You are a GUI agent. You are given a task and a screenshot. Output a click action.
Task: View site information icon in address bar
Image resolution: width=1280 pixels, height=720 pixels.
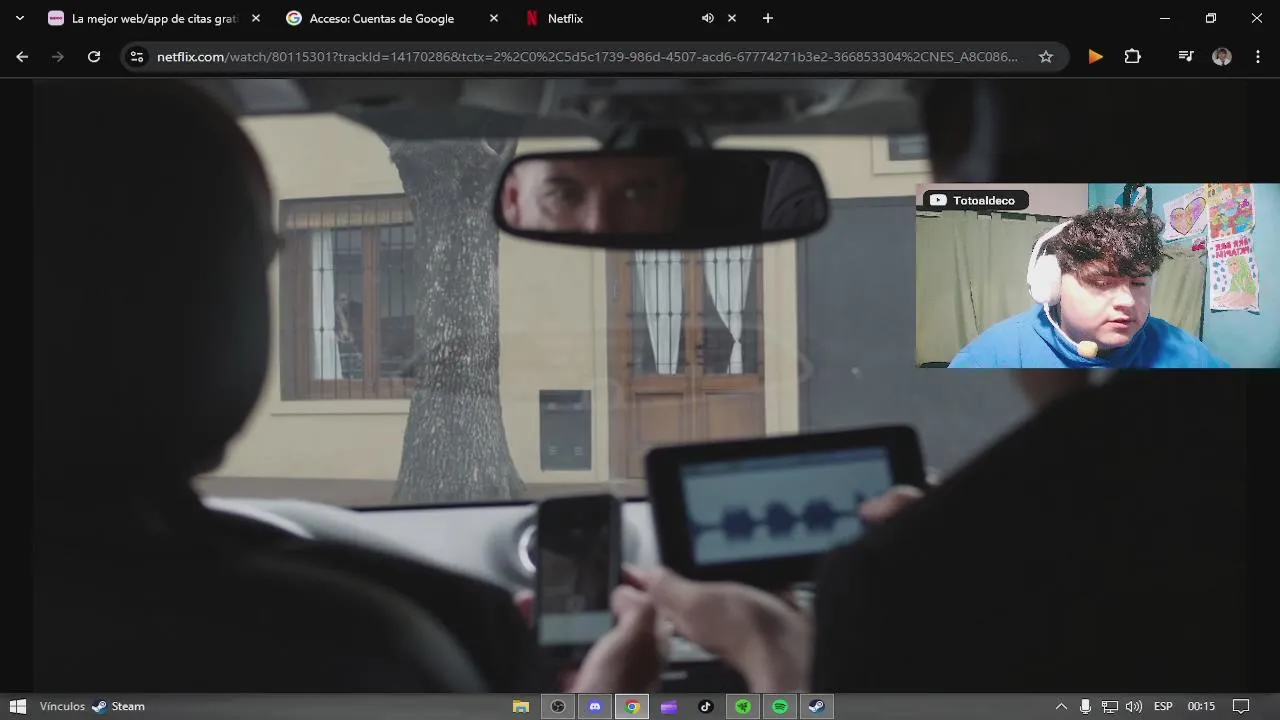click(x=138, y=57)
